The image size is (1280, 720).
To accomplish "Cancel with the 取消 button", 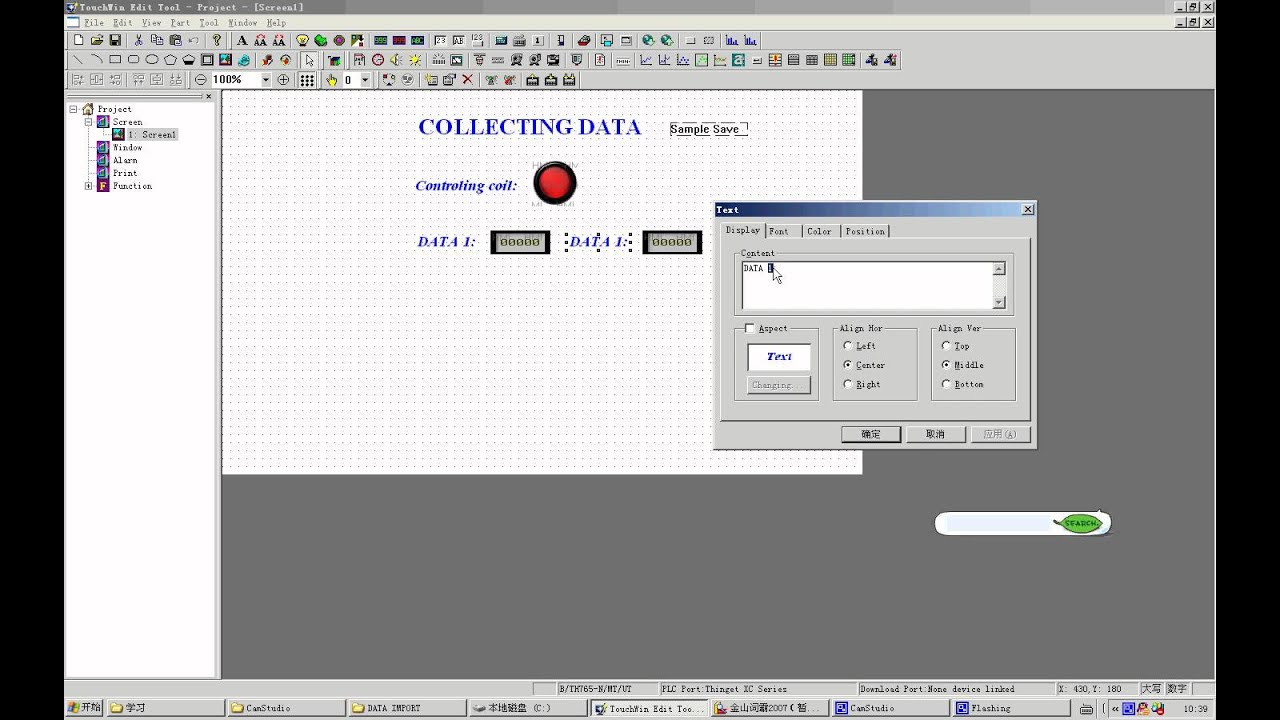I will tap(935, 434).
